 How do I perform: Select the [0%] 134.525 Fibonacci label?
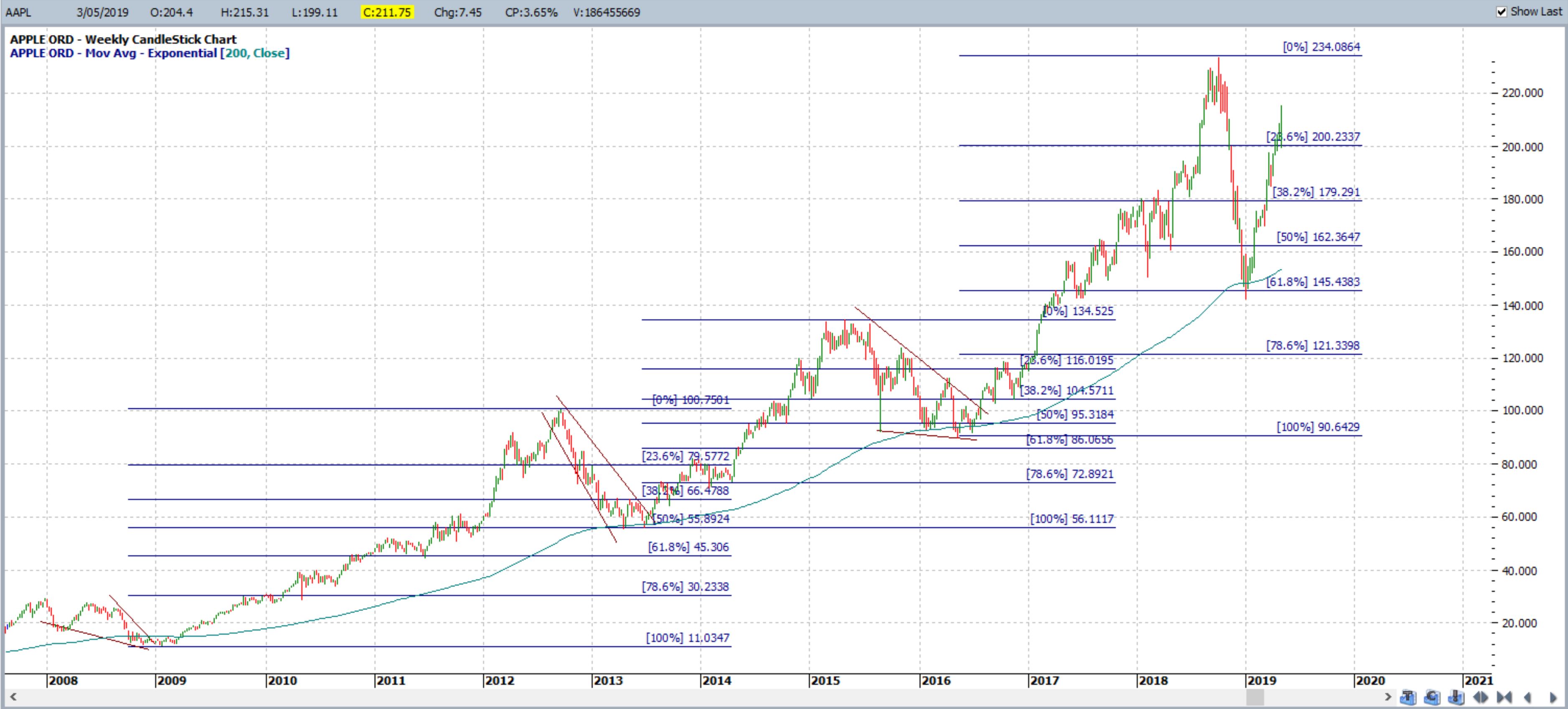1078,311
